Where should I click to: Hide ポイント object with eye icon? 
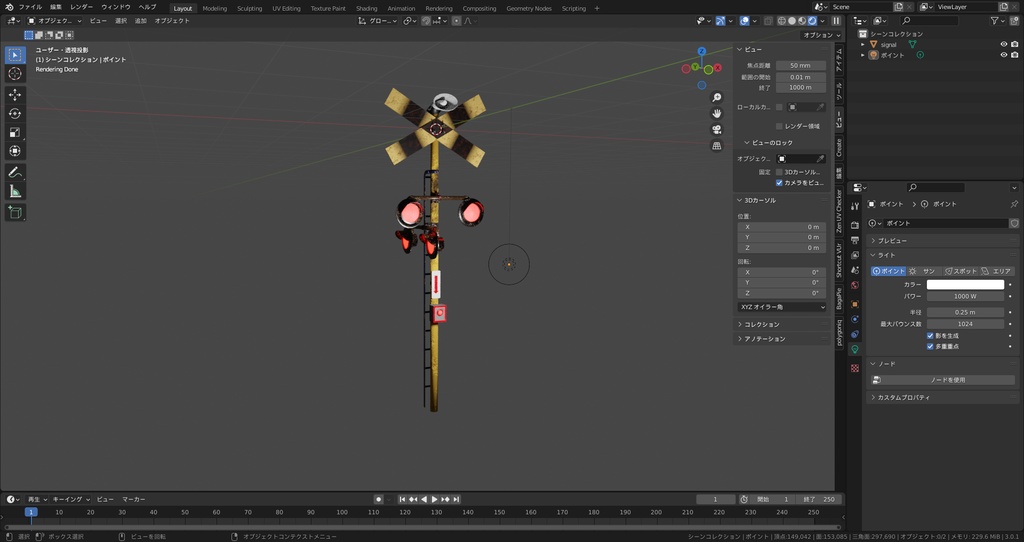pyautogui.click(x=1004, y=55)
